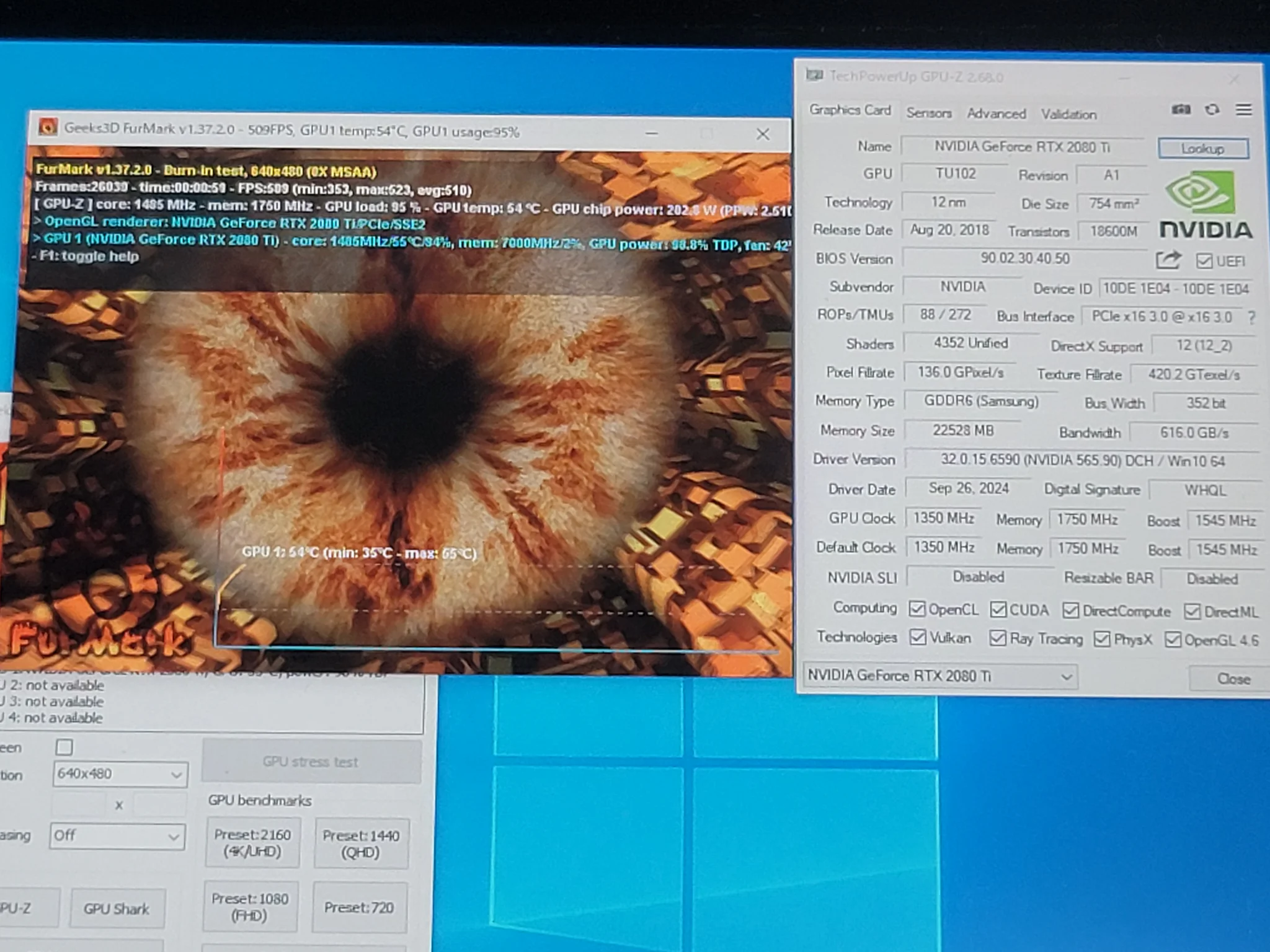This screenshot has width=1270, height=952.
Task: Toggle the OpenCL checkbox
Action: coord(917,609)
